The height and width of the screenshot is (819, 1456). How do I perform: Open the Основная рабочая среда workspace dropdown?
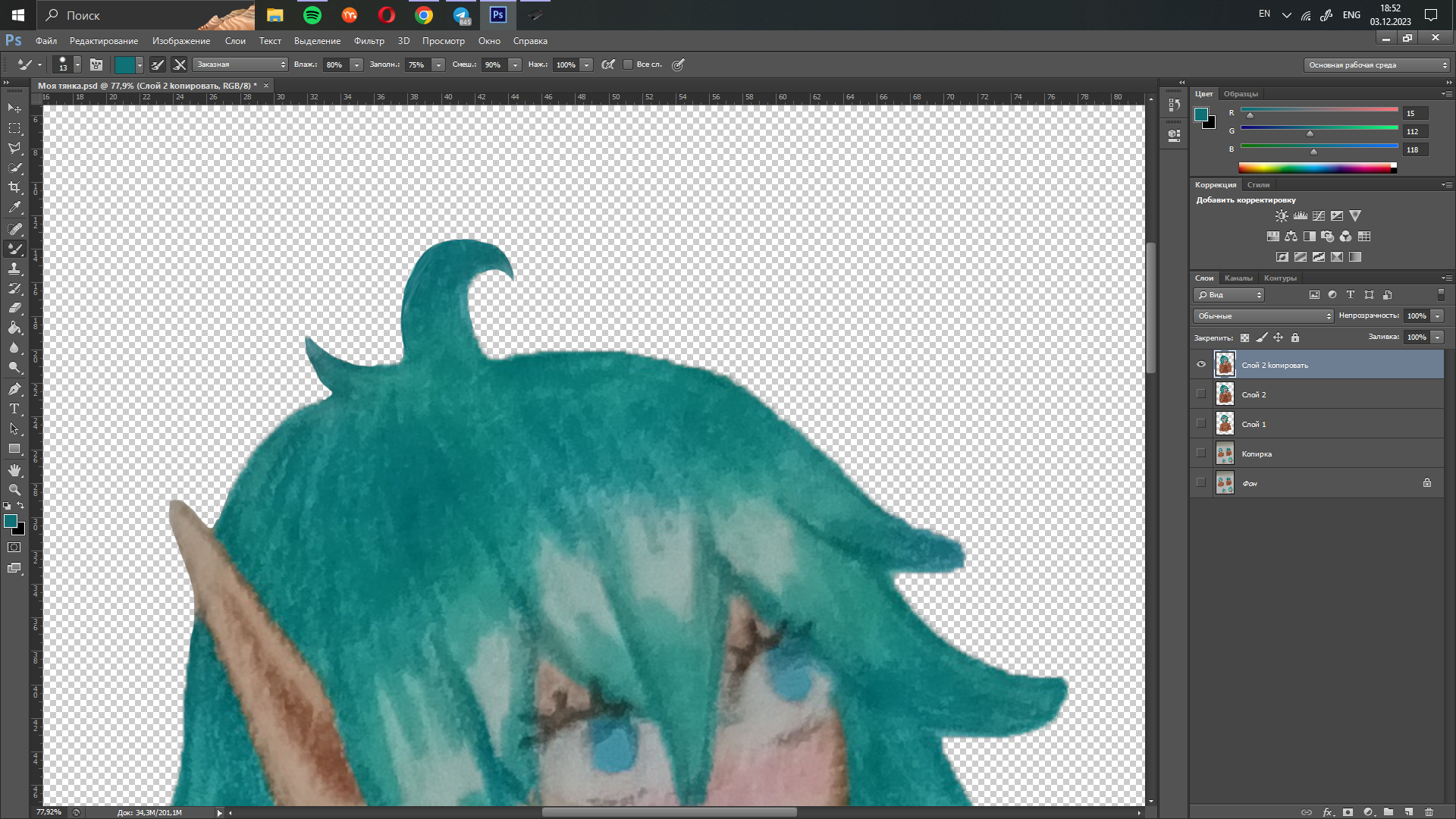tap(1377, 65)
